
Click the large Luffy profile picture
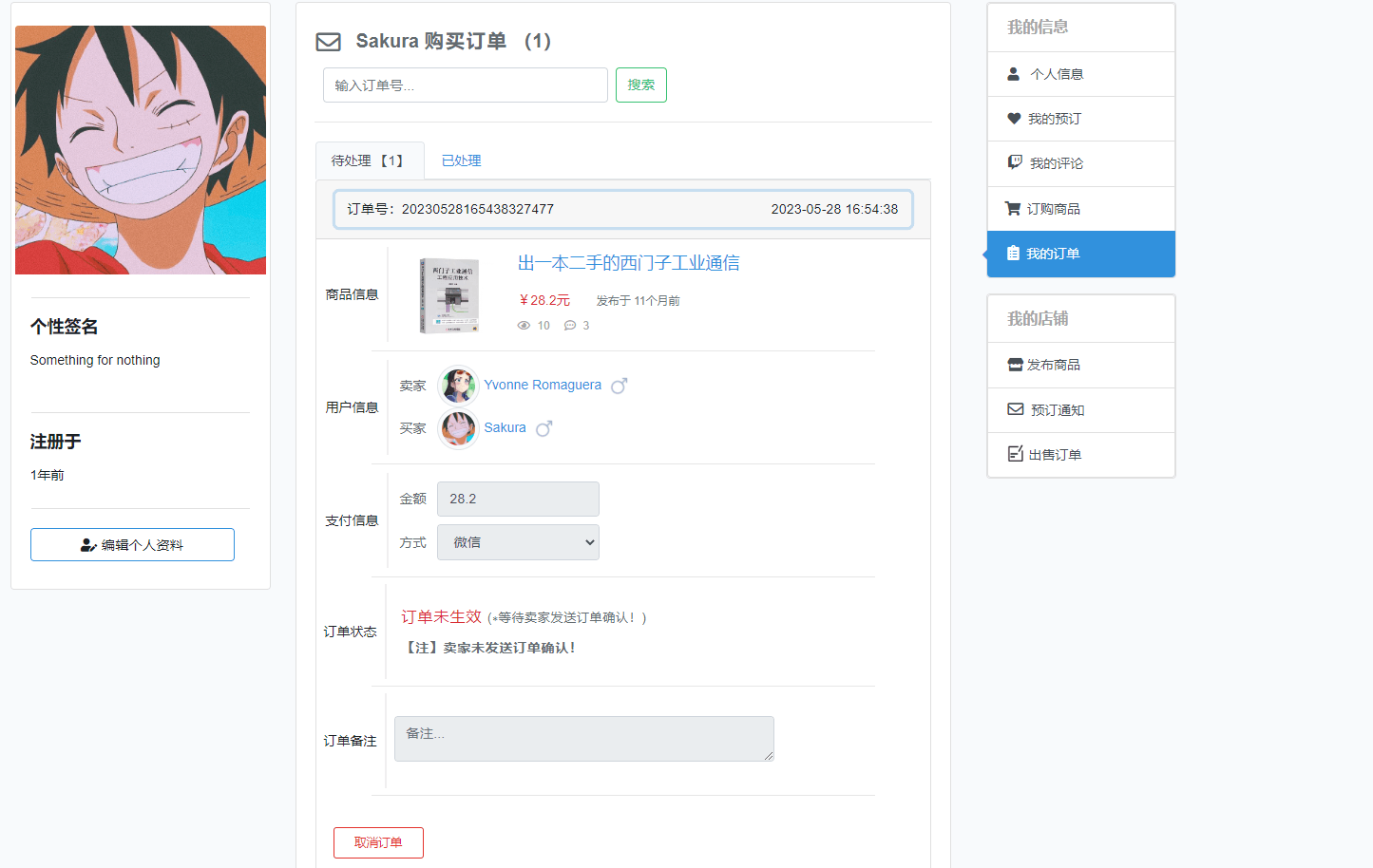click(141, 150)
